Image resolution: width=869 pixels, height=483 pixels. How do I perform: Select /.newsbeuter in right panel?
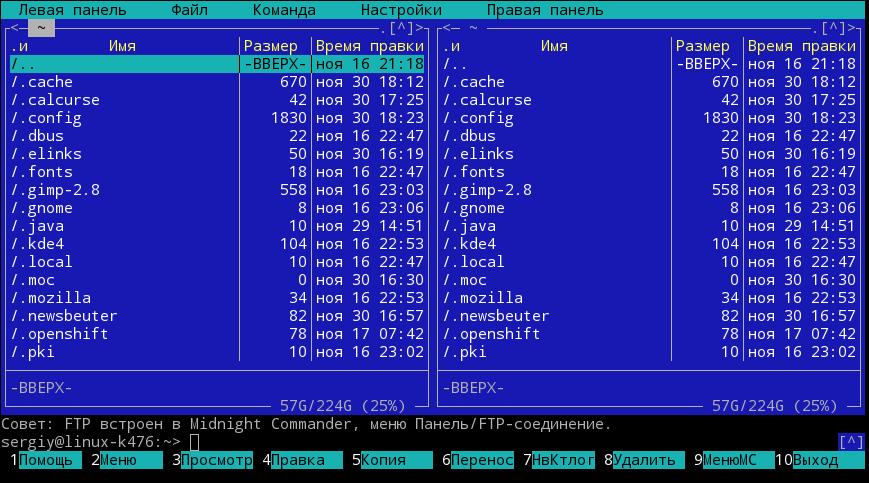click(x=650, y=316)
